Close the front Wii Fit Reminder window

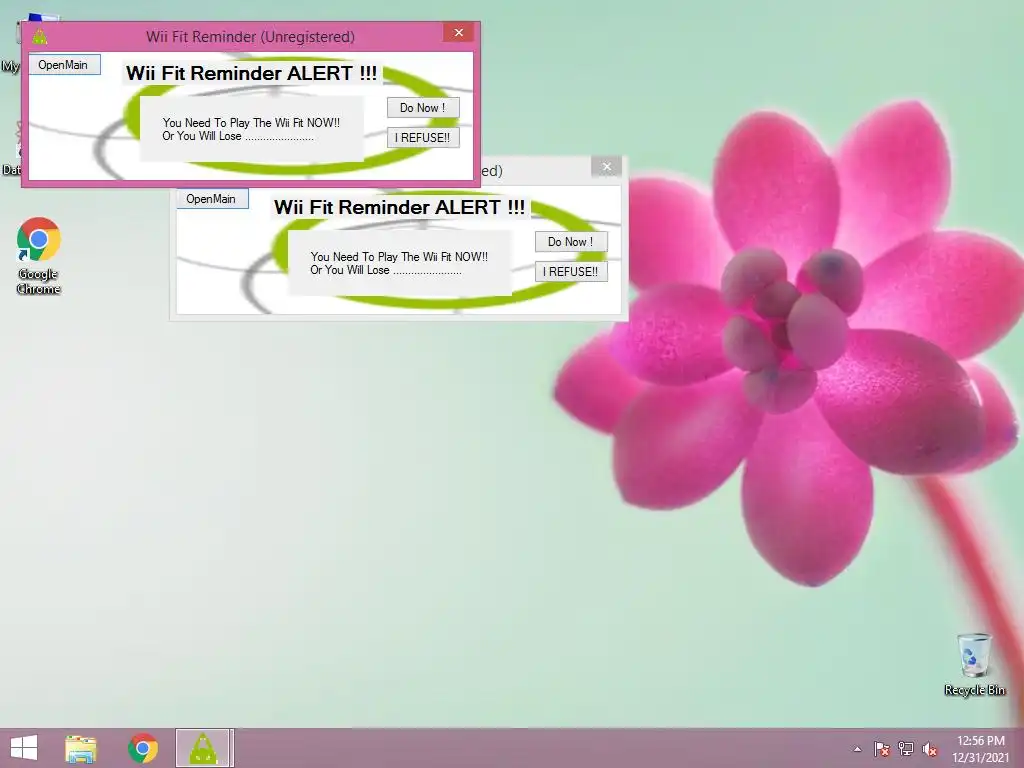(x=458, y=32)
